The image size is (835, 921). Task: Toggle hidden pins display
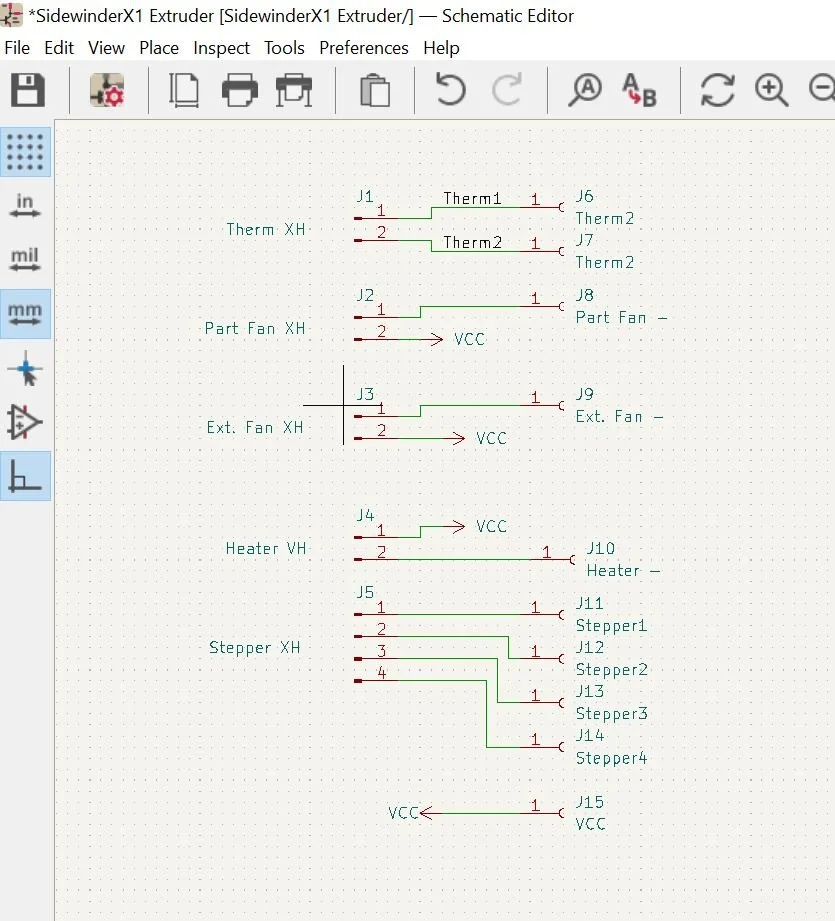tap(25, 422)
